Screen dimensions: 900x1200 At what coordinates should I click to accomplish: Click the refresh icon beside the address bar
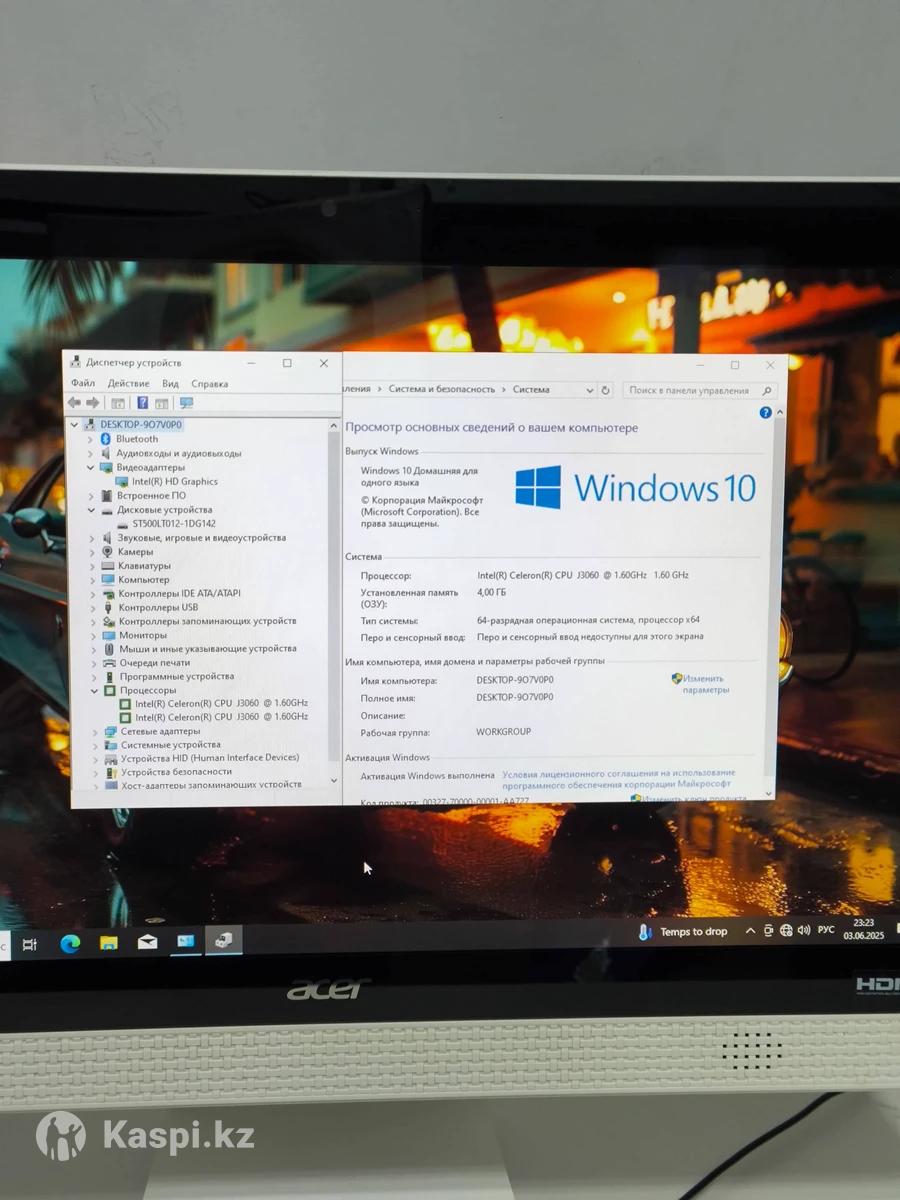606,390
